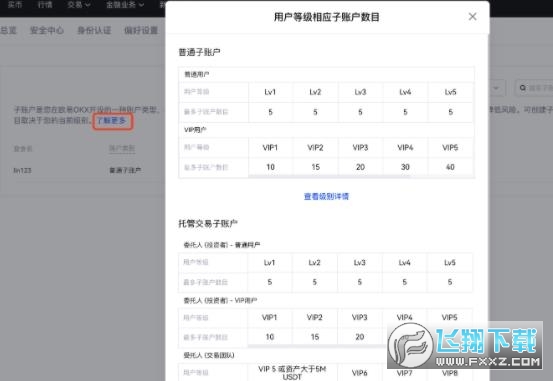Screen dimensions: 553x381
Task: Click the 了解更多 link
Action: coord(111,121)
